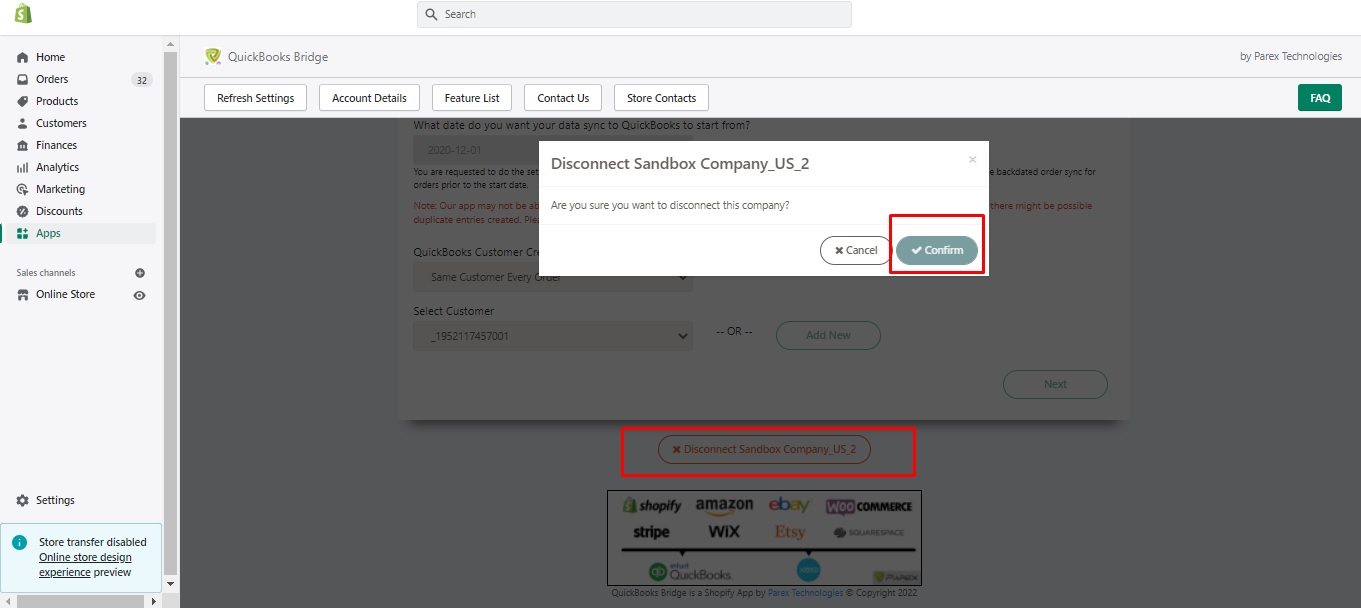Click the search magnifier icon

tap(431, 14)
